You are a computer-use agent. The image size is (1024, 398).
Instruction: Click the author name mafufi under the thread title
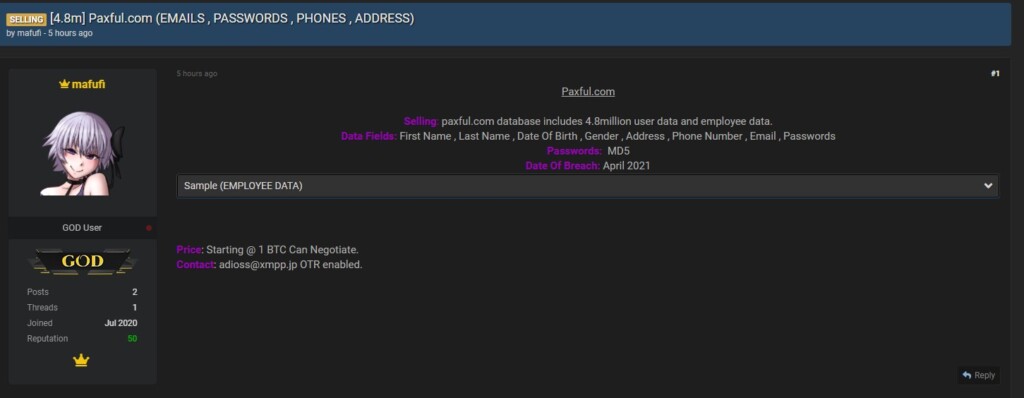click(29, 33)
